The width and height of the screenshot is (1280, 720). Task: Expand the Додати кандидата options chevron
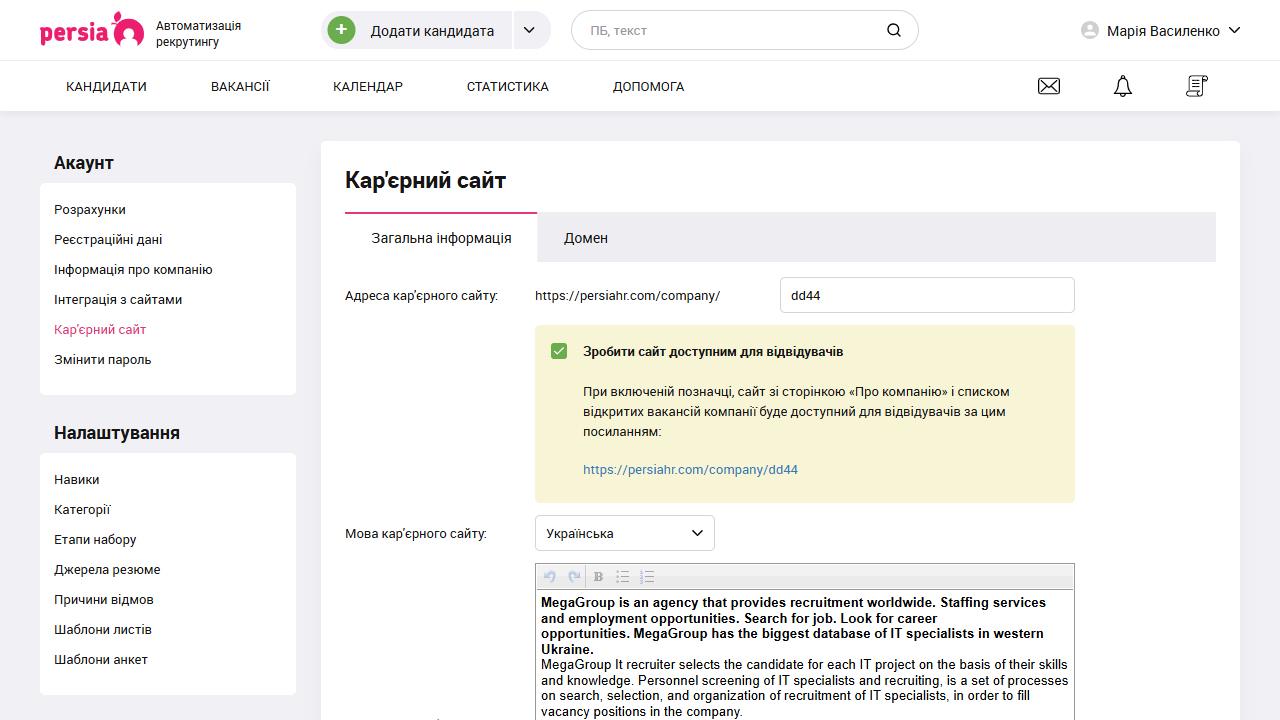[x=529, y=30]
